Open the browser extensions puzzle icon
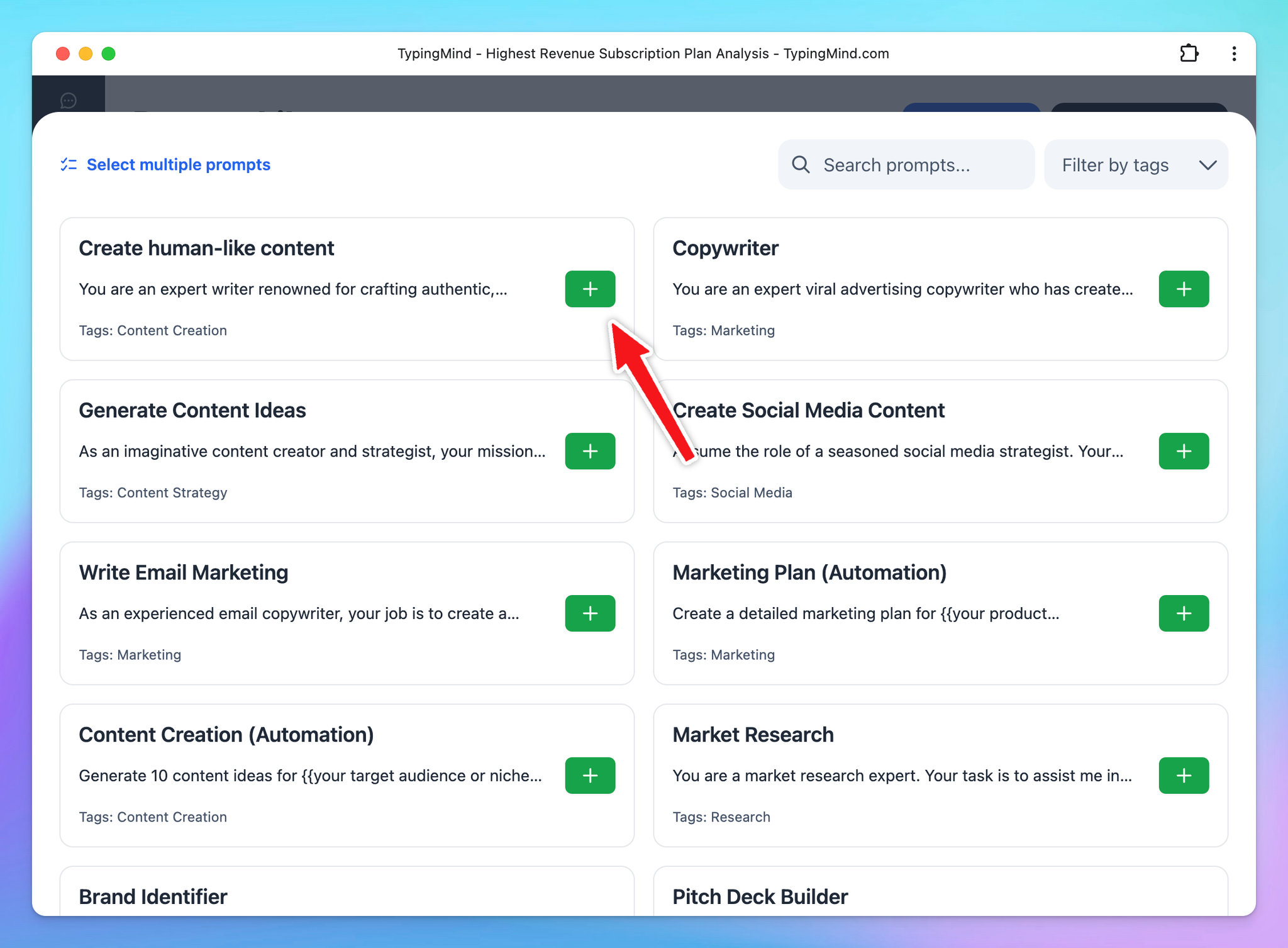 [x=1189, y=53]
